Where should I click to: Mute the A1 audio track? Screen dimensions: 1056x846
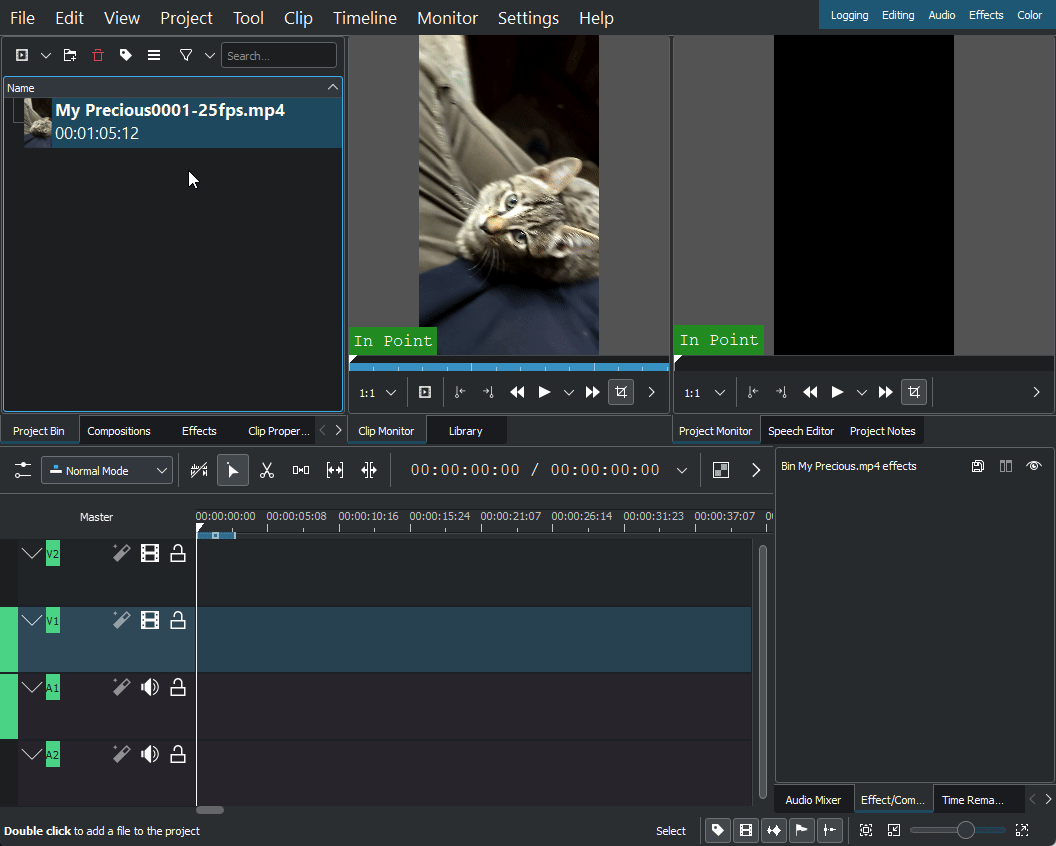coord(150,687)
